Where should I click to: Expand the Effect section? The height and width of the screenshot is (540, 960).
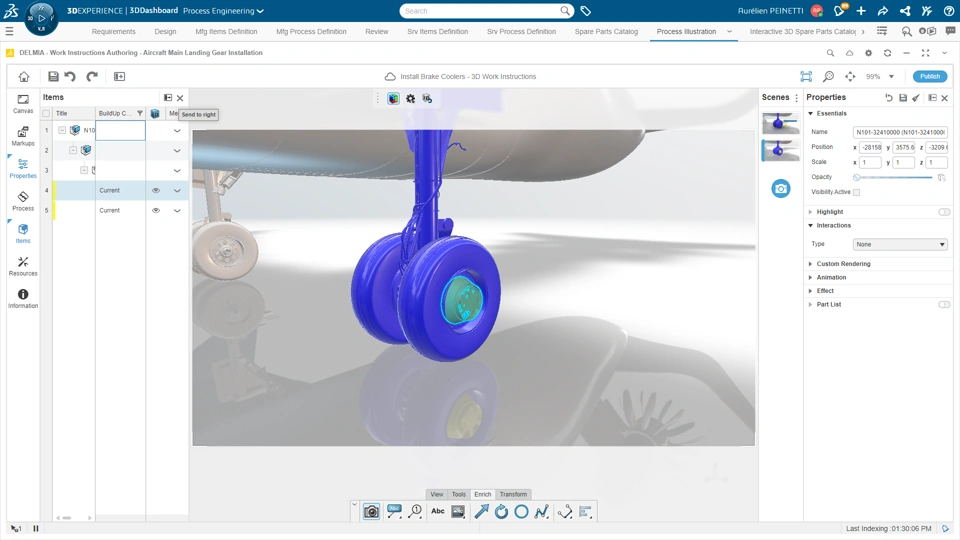[x=825, y=291]
